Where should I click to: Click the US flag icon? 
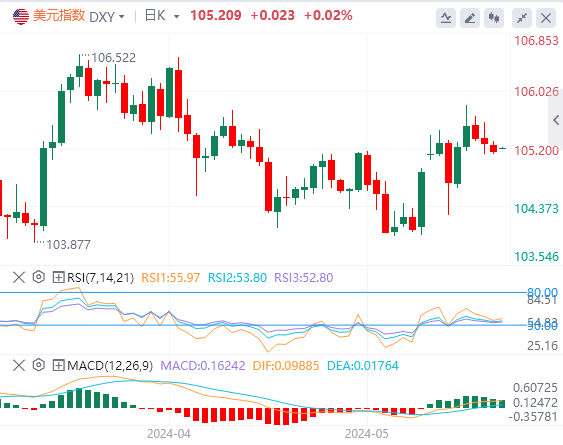click(21, 16)
